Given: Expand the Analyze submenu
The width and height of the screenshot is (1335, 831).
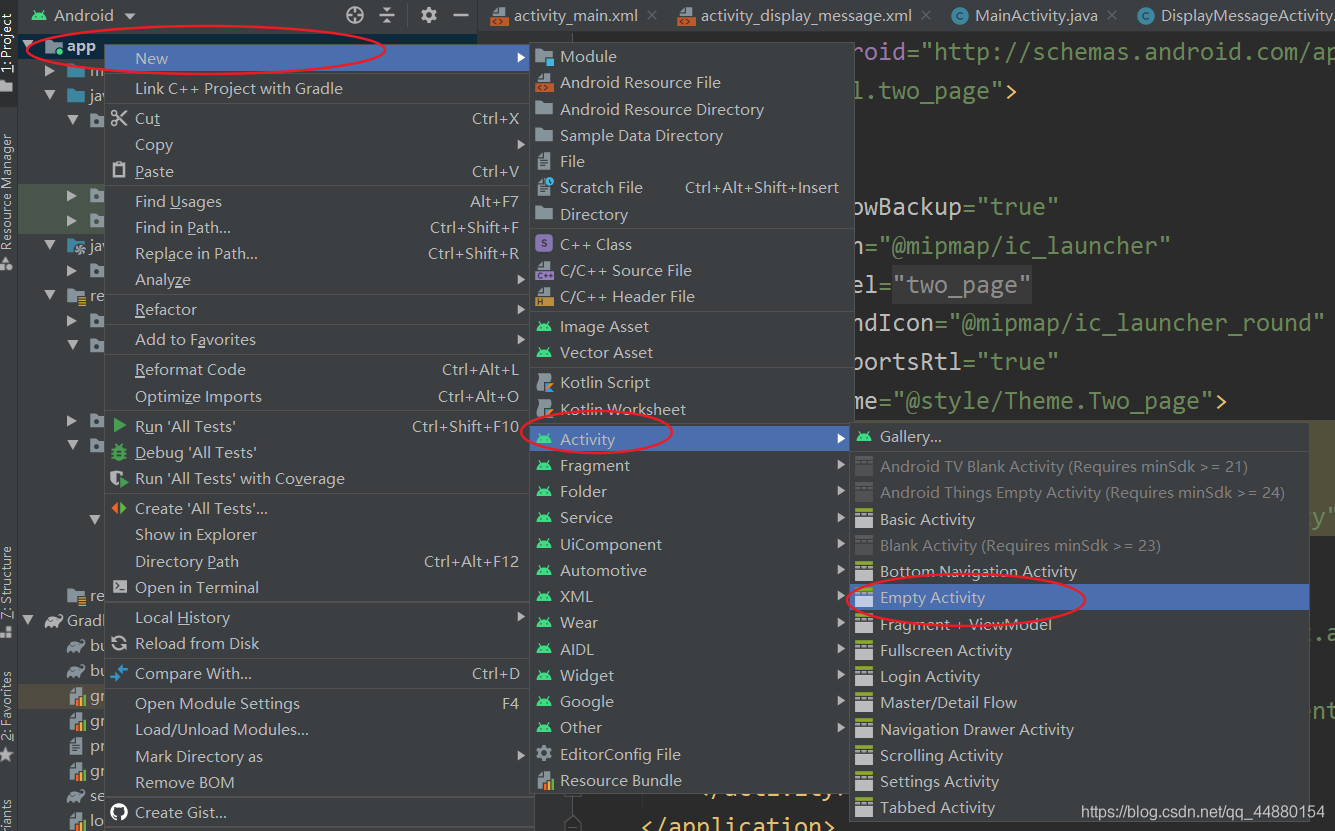Looking at the screenshot, I should (x=520, y=280).
